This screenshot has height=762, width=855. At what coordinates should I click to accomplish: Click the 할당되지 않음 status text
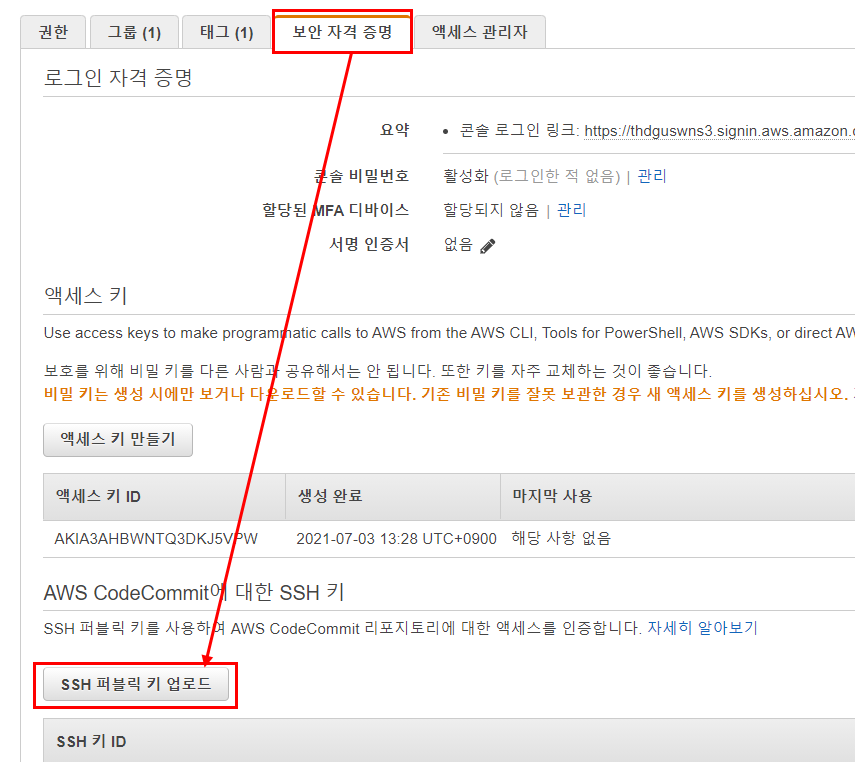coord(491,210)
